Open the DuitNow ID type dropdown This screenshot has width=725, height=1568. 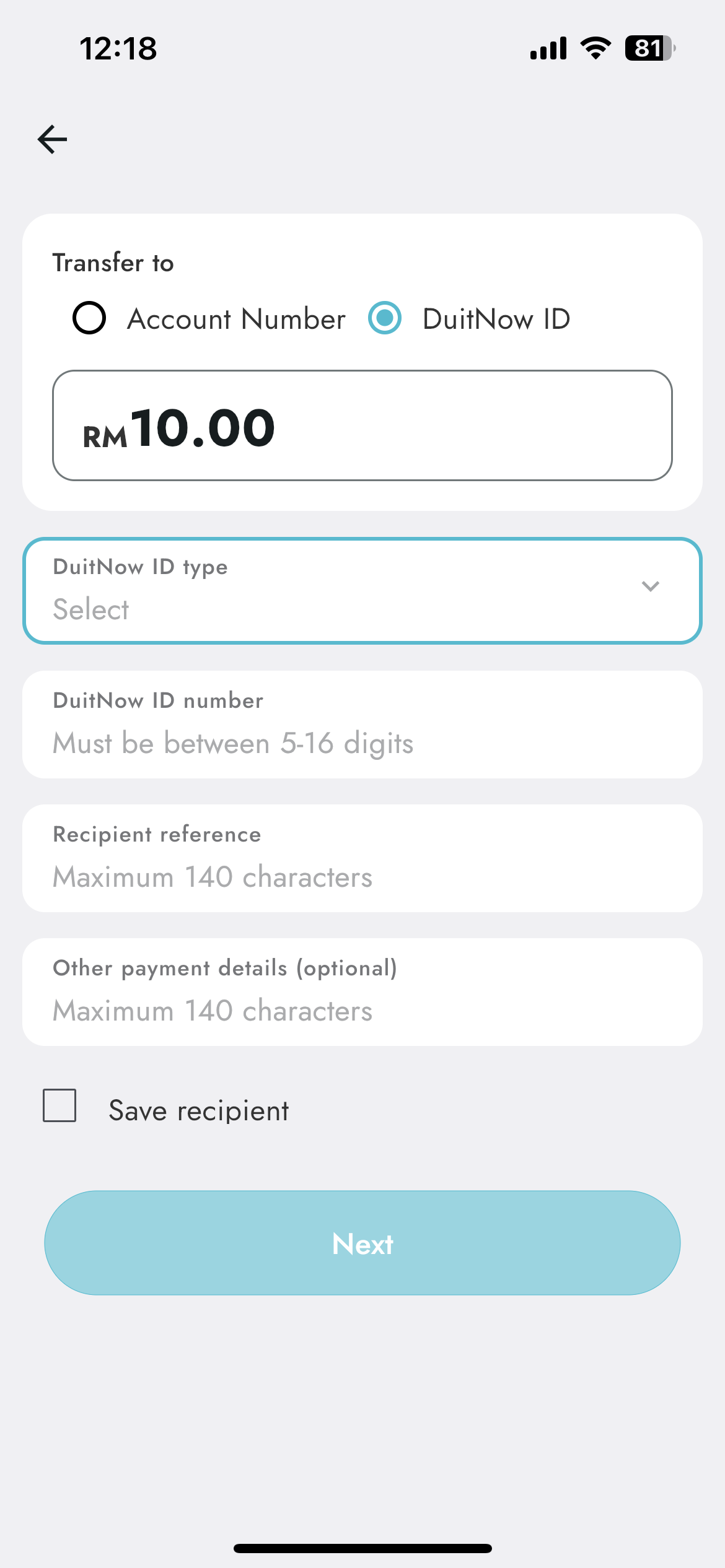click(x=362, y=591)
